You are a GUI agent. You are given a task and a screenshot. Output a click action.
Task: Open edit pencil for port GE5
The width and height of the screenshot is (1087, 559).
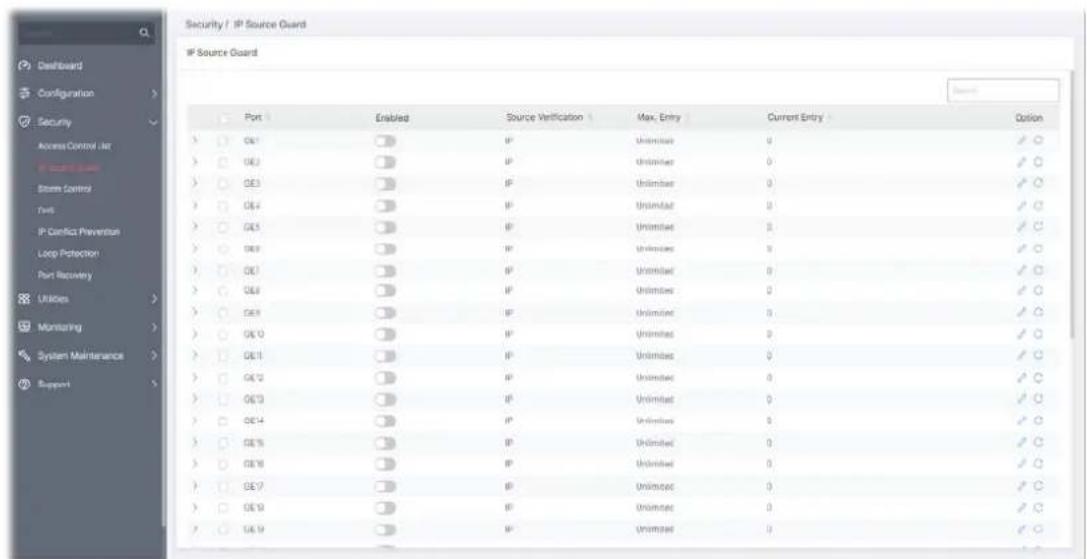click(1022, 227)
